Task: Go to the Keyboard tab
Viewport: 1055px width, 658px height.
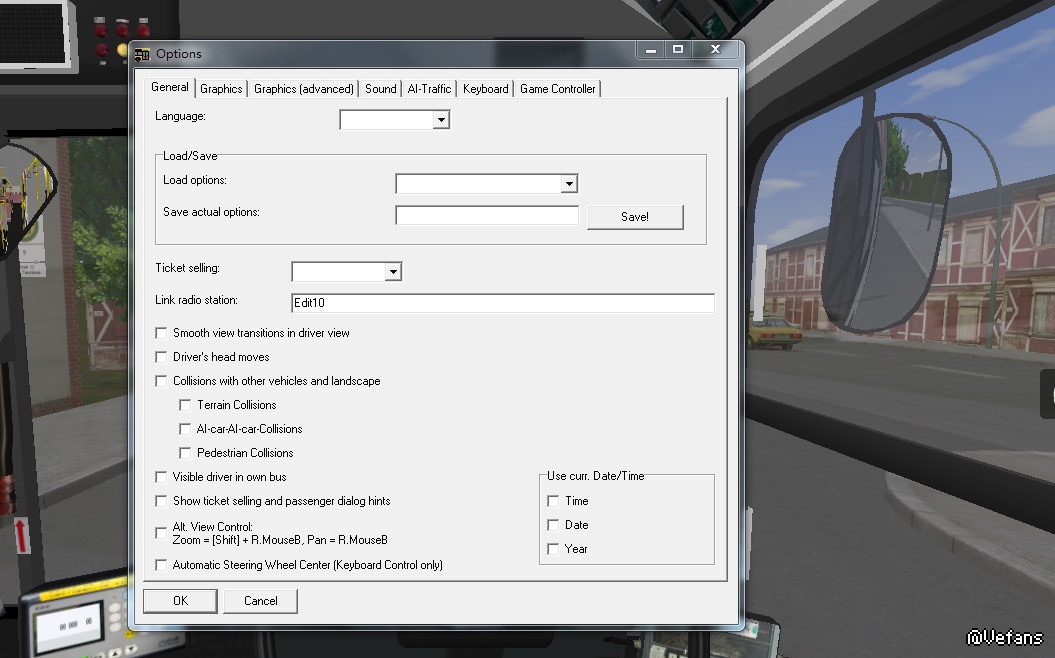Action: (485, 89)
